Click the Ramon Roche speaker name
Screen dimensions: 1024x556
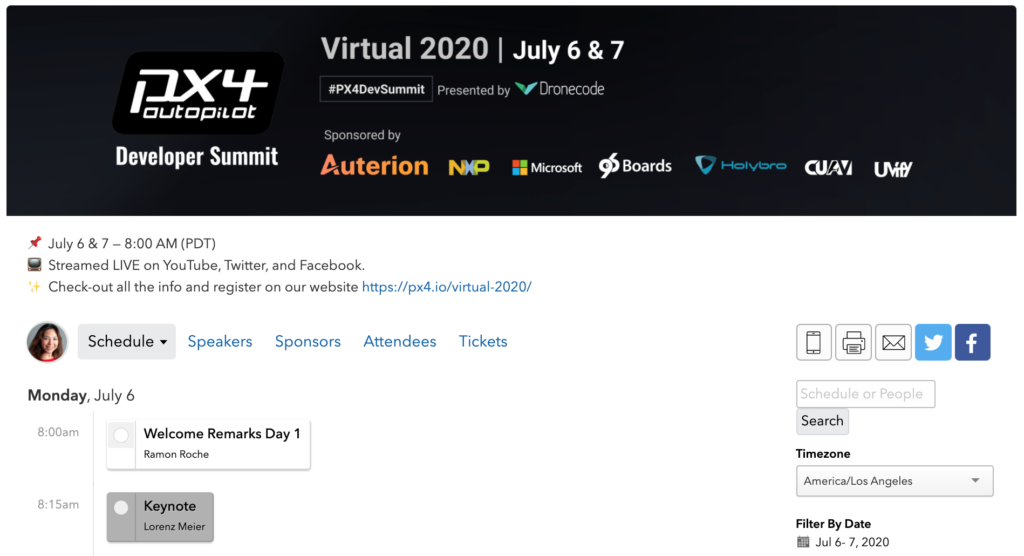coord(176,454)
